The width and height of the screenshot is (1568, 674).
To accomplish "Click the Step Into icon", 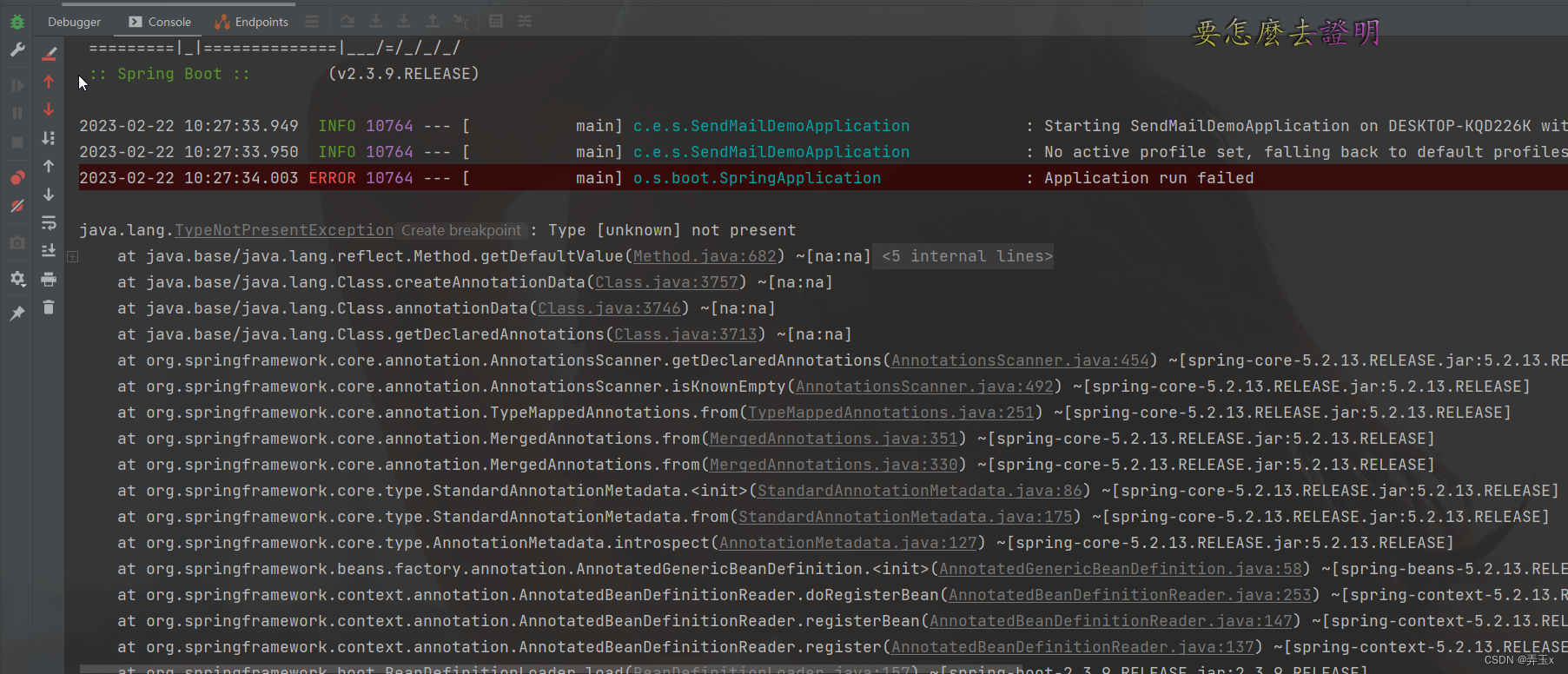I will (x=376, y=21).
